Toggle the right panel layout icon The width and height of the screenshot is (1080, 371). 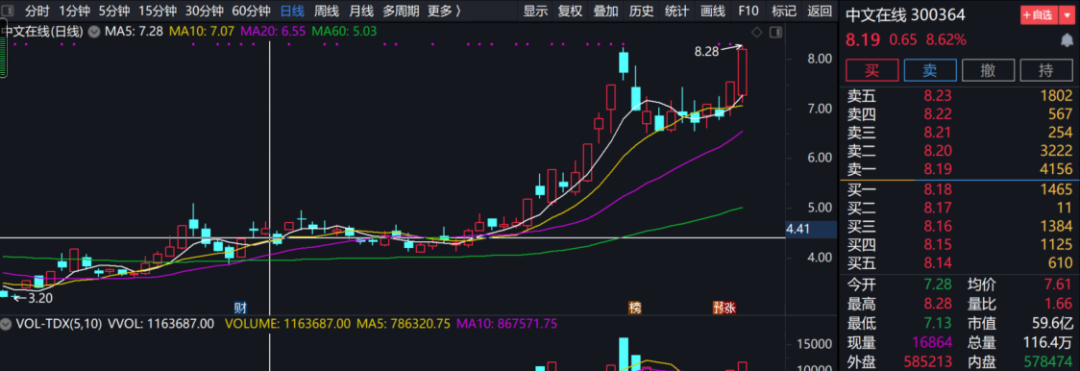776,32
